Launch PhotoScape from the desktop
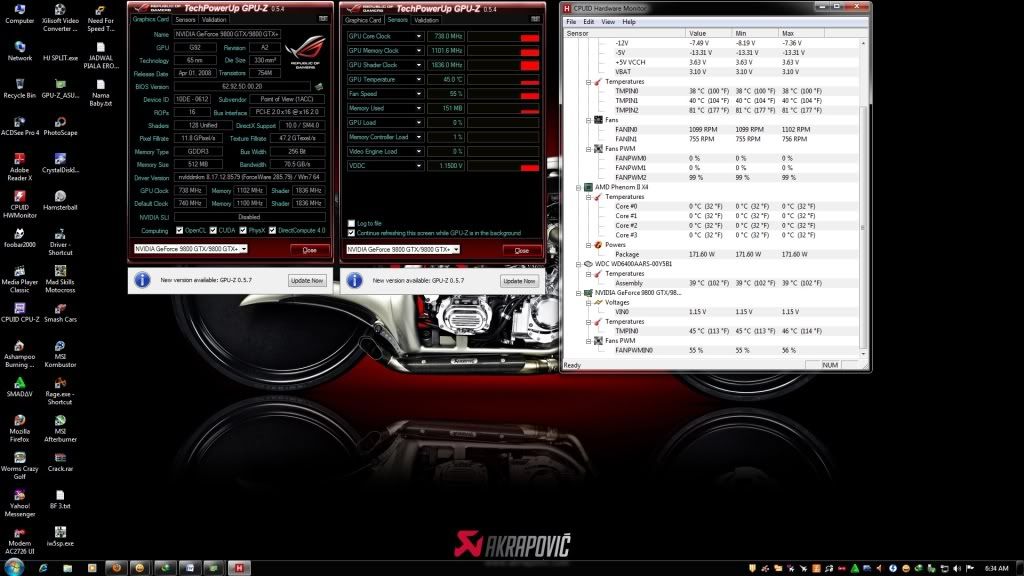 tap(60, 126)
